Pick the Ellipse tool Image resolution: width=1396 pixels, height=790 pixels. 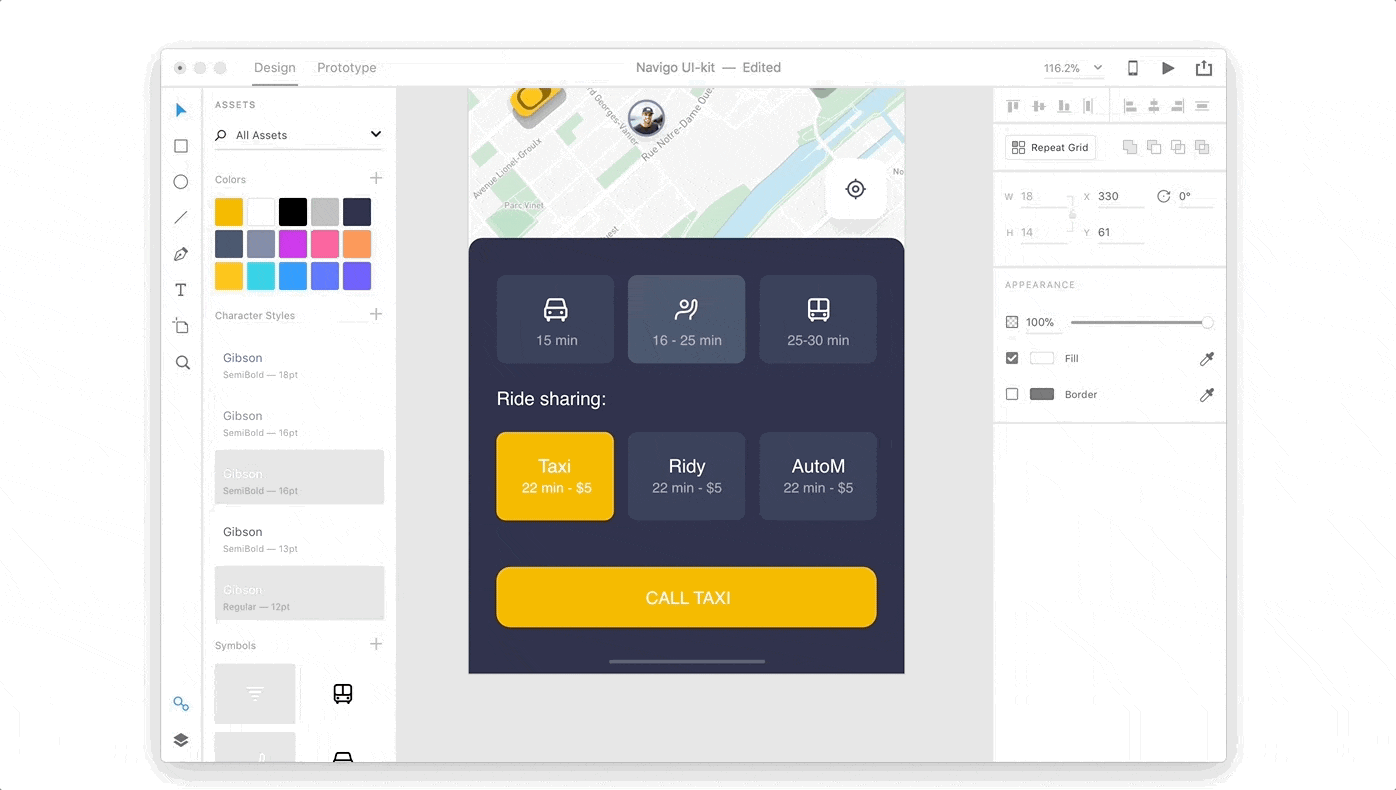coord(181,182)
